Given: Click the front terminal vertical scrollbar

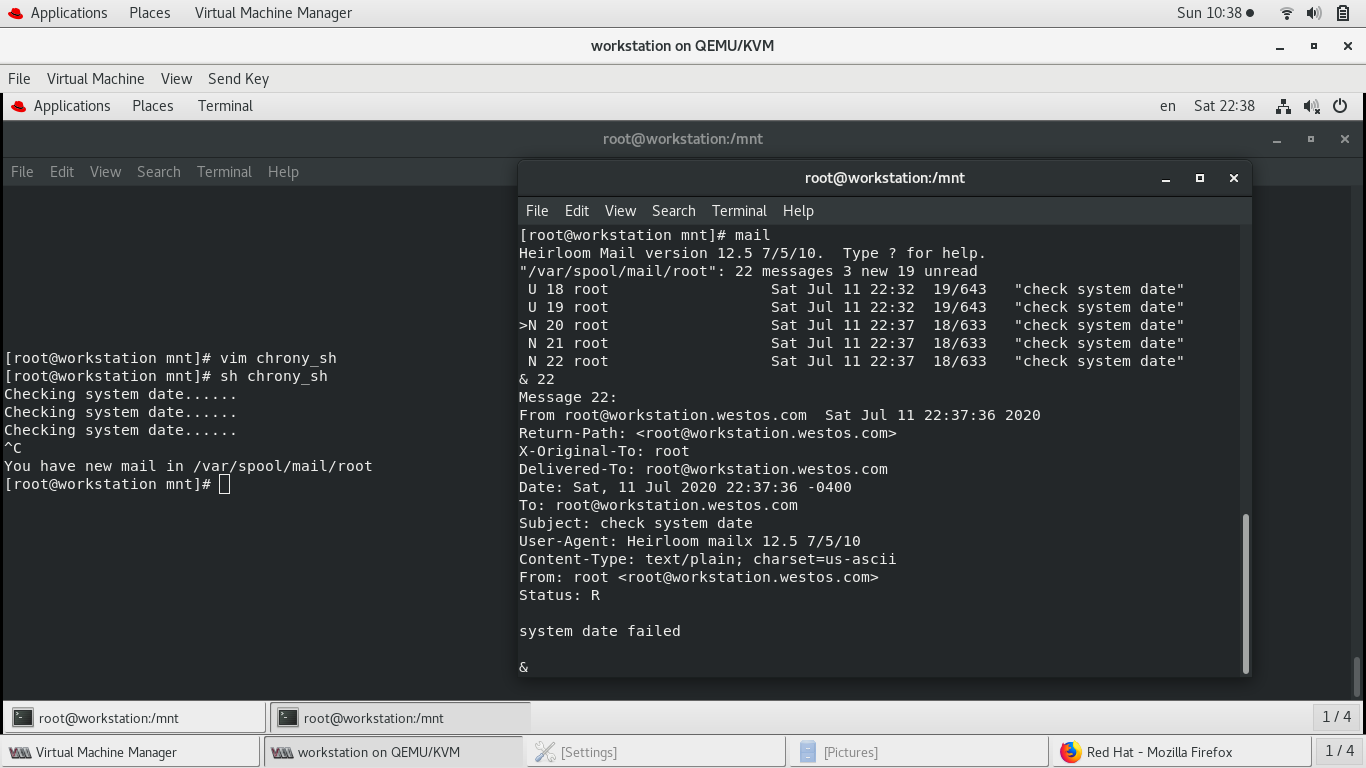Looking at the screenshot, I should coord(1245,594).
